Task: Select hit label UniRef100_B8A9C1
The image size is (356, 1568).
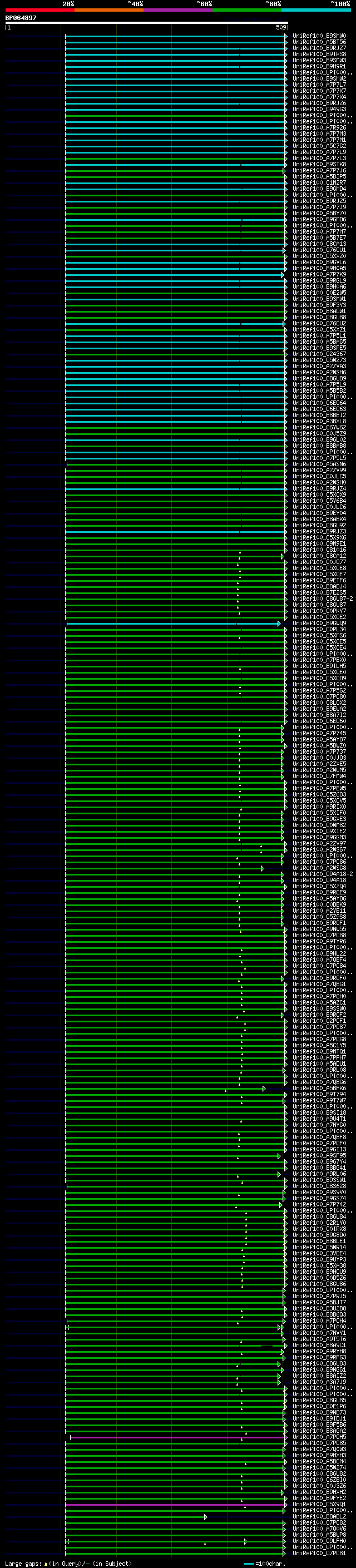Action: 319,1345
